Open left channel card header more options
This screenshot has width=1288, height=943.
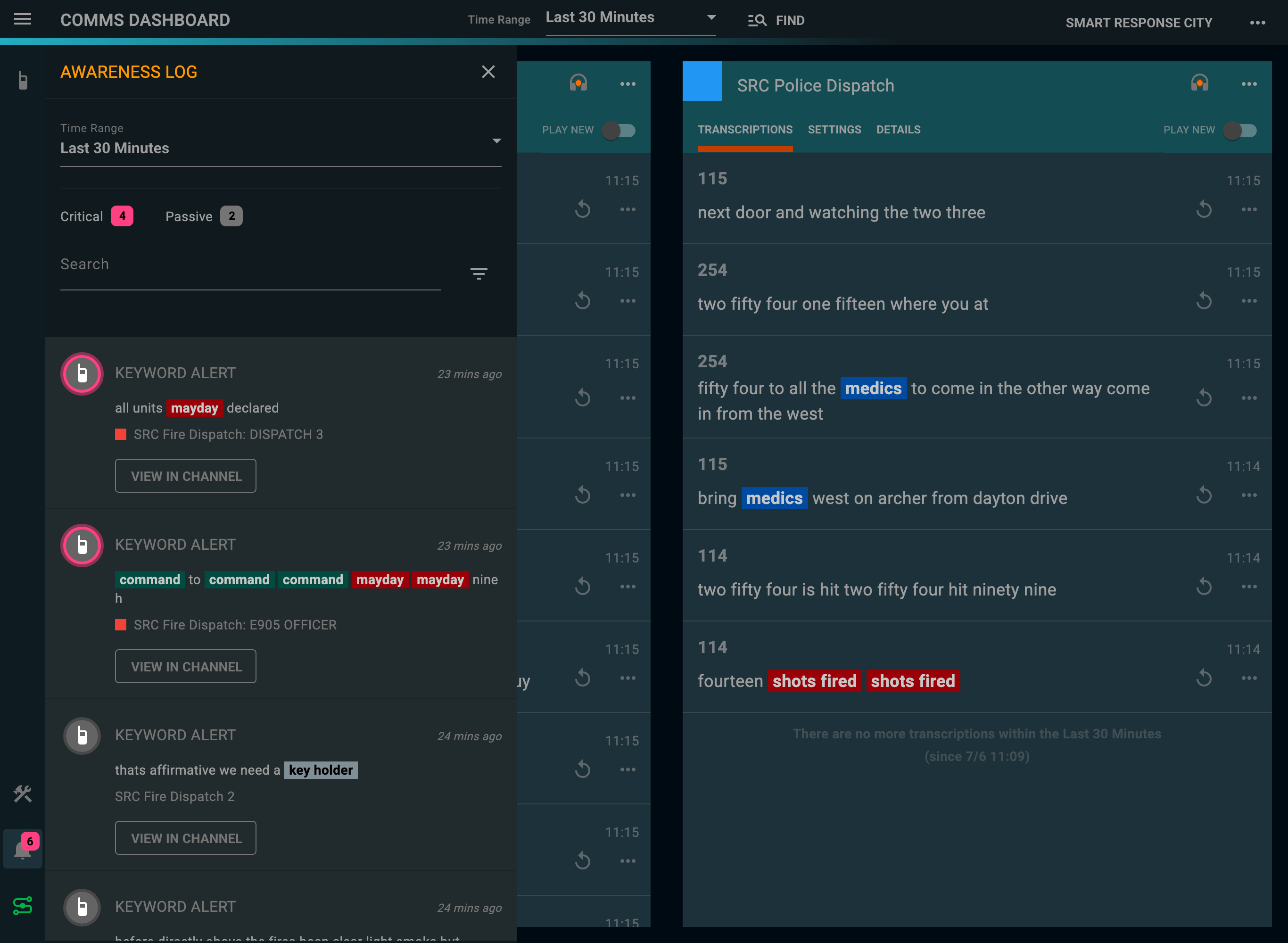point(628,84)
